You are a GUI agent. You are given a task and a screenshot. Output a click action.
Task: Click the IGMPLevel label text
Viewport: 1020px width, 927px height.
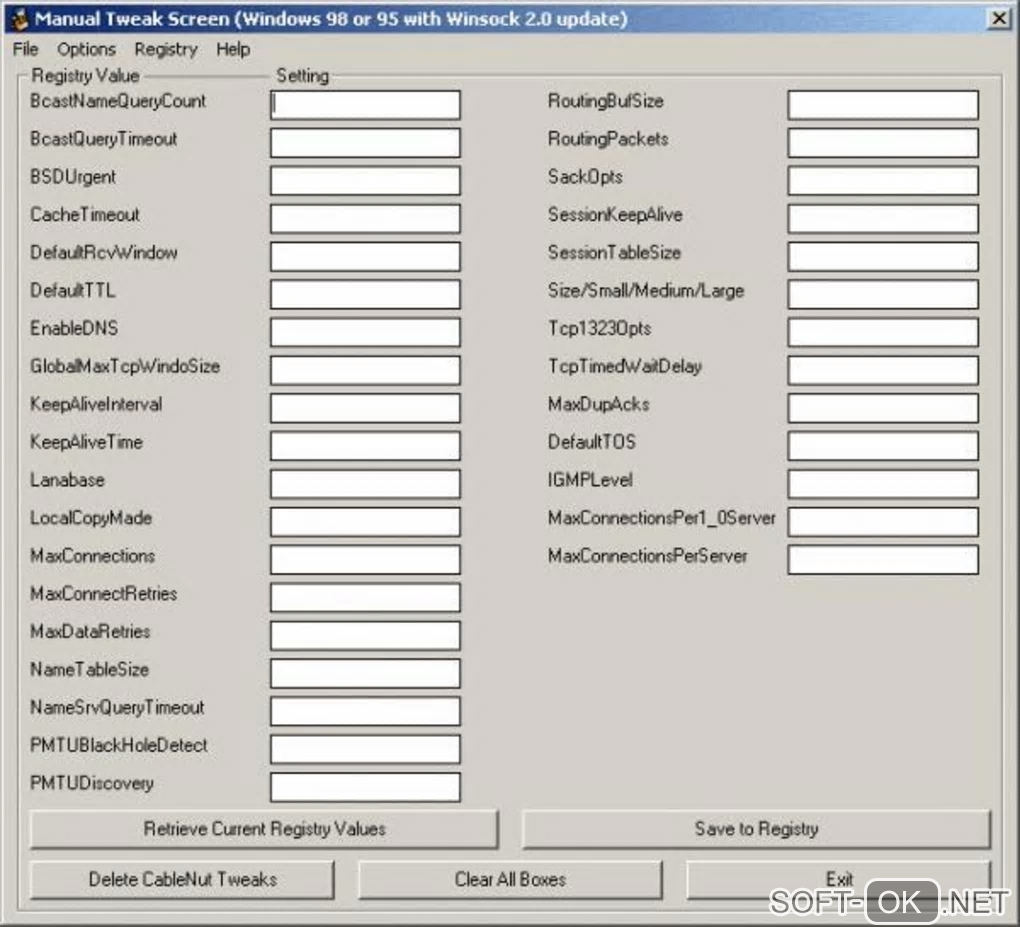pyautogui.click(x=590, y=480)
